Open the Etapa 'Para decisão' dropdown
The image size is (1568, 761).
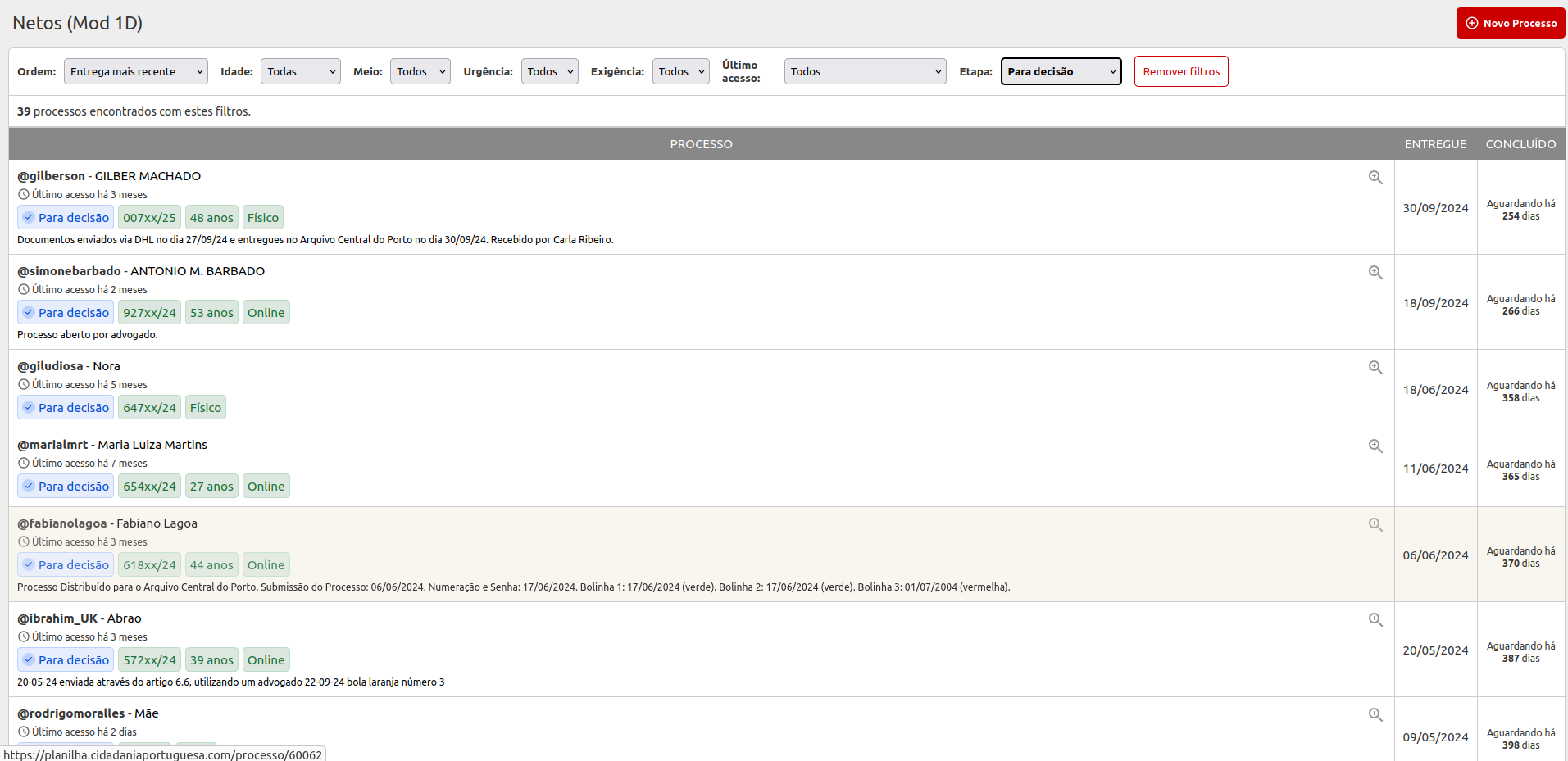1061,72
